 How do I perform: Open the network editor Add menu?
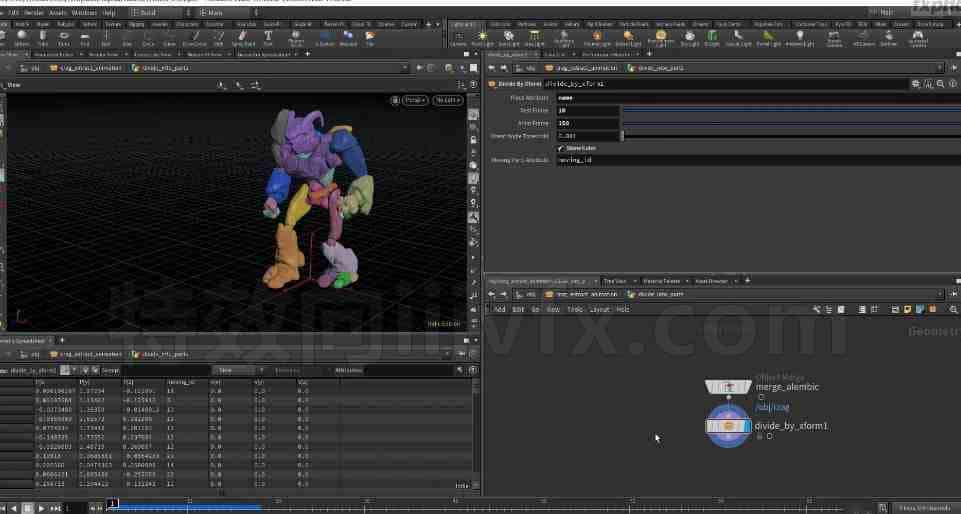(x=500, y=309)
